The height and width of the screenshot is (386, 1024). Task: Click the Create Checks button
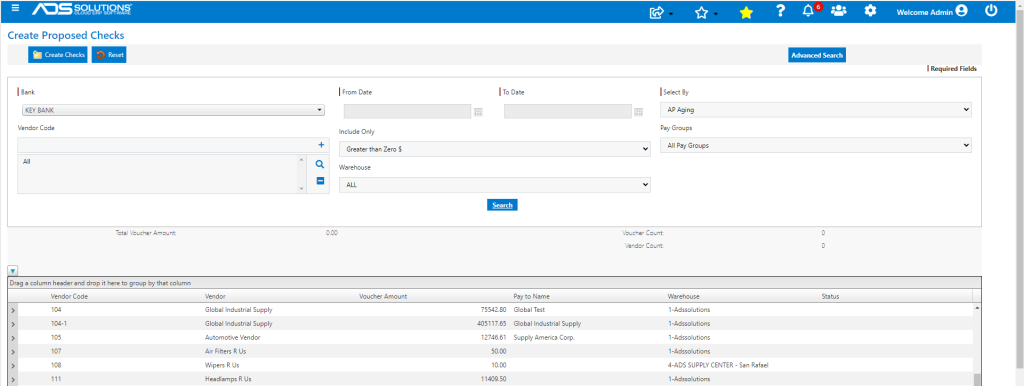click(x=57, y=55)
